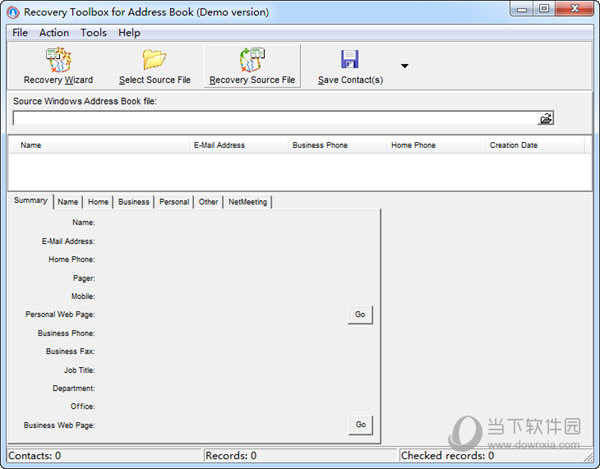Switch to the Name tab
600x469 pixels.
[x=68, y=202]
